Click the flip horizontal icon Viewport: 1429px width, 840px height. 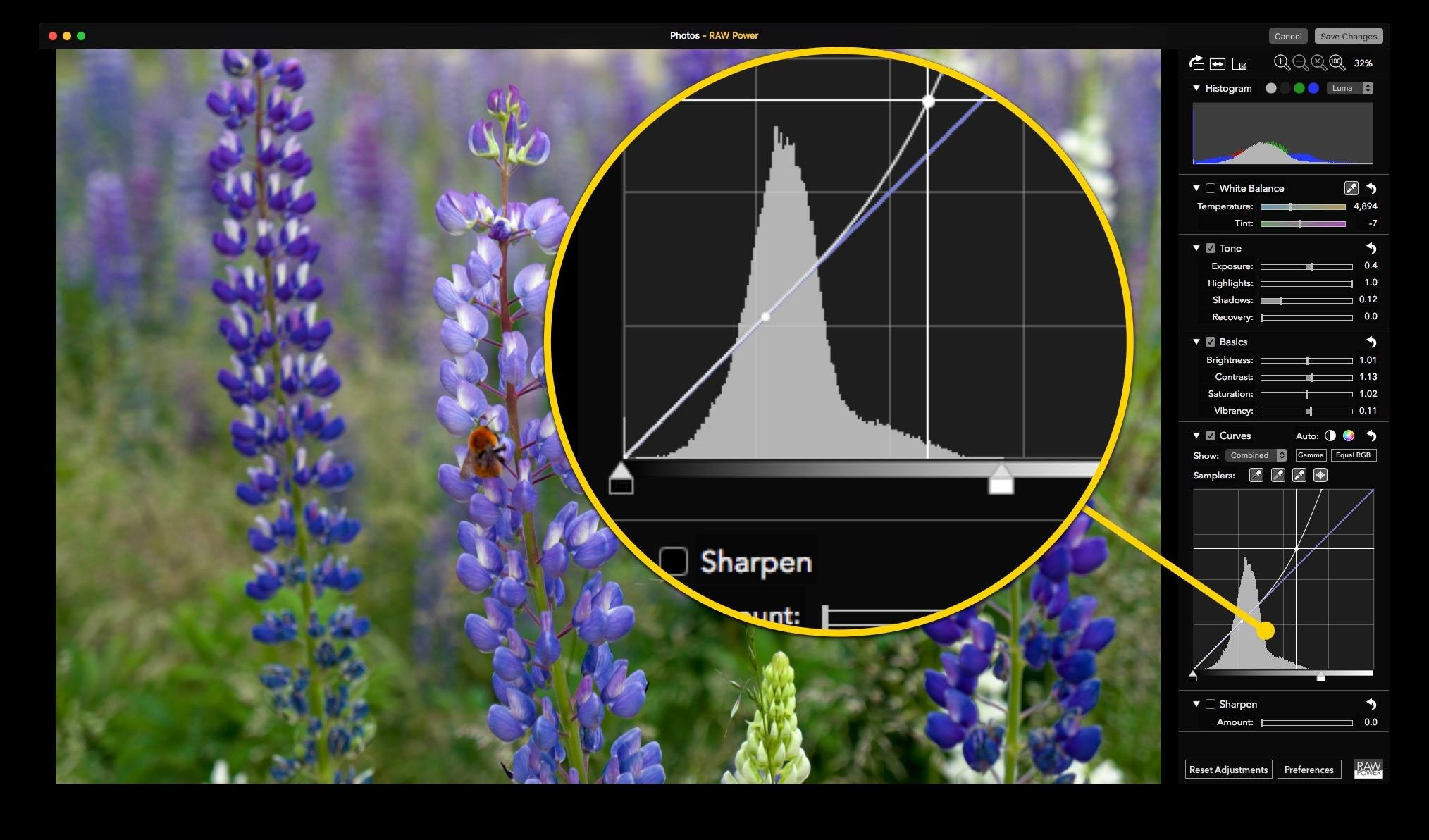1218,64
